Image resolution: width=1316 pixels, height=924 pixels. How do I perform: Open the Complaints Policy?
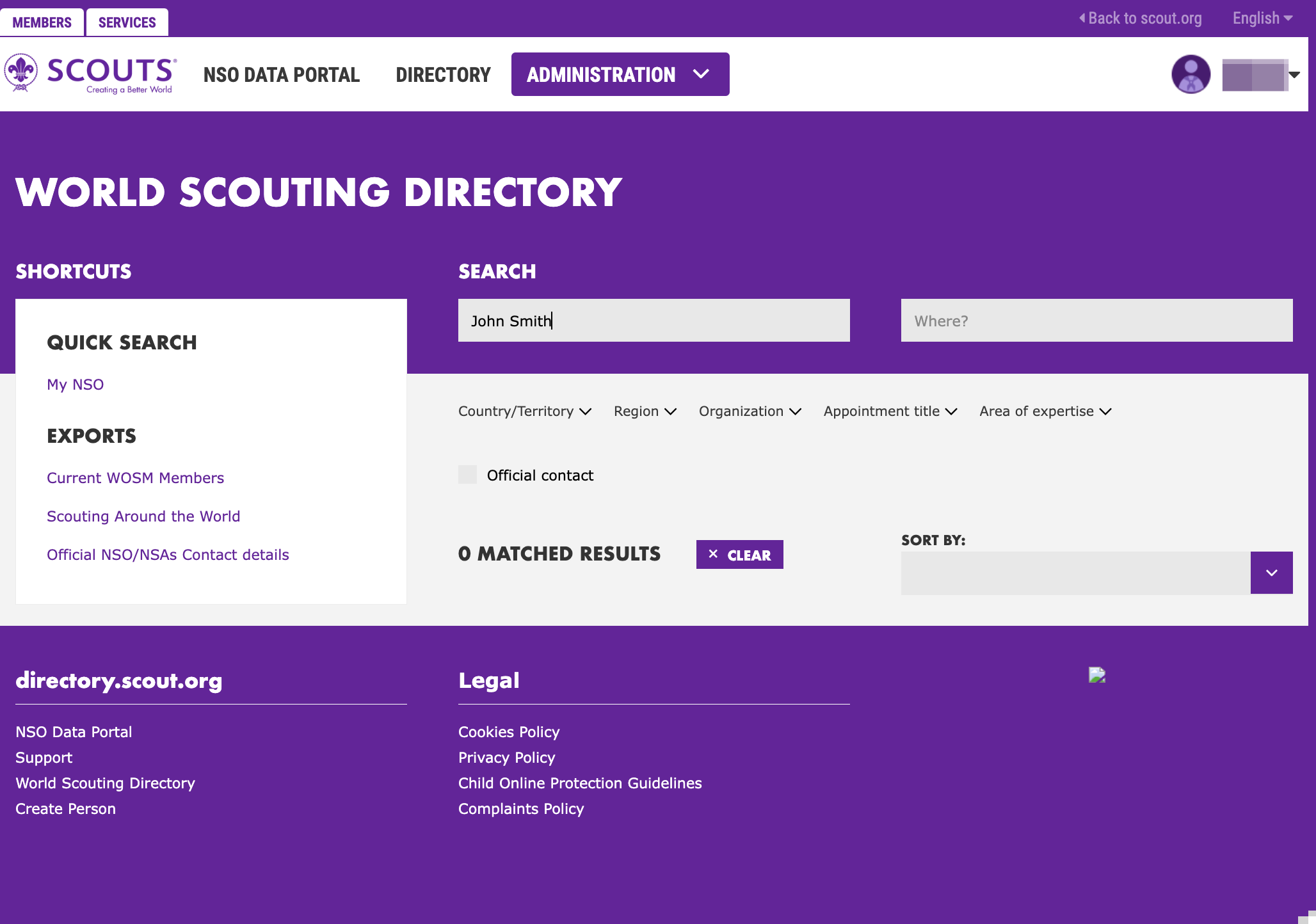coord(521,809)
